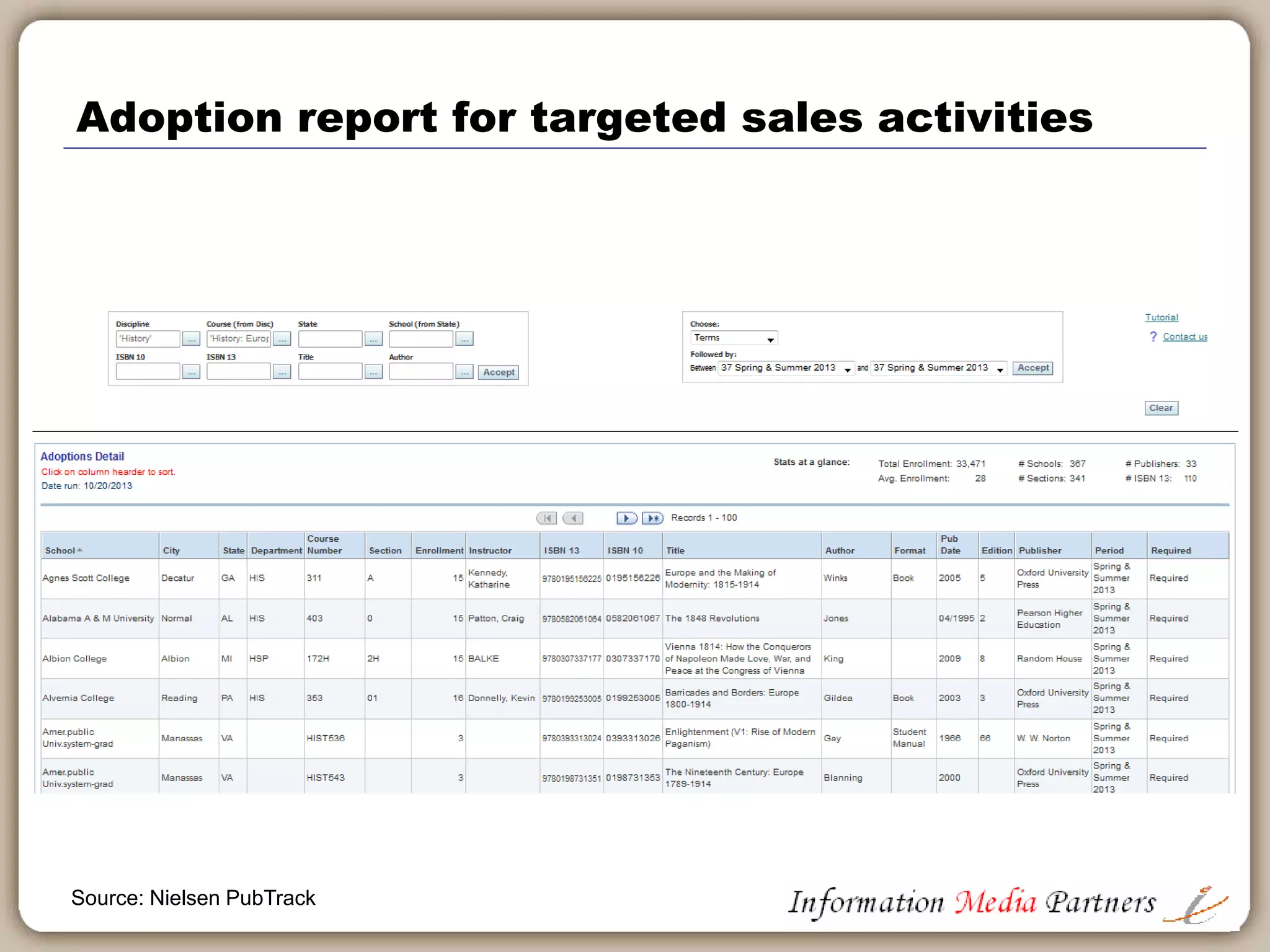Sort table by the School column header

pos(60,550)
